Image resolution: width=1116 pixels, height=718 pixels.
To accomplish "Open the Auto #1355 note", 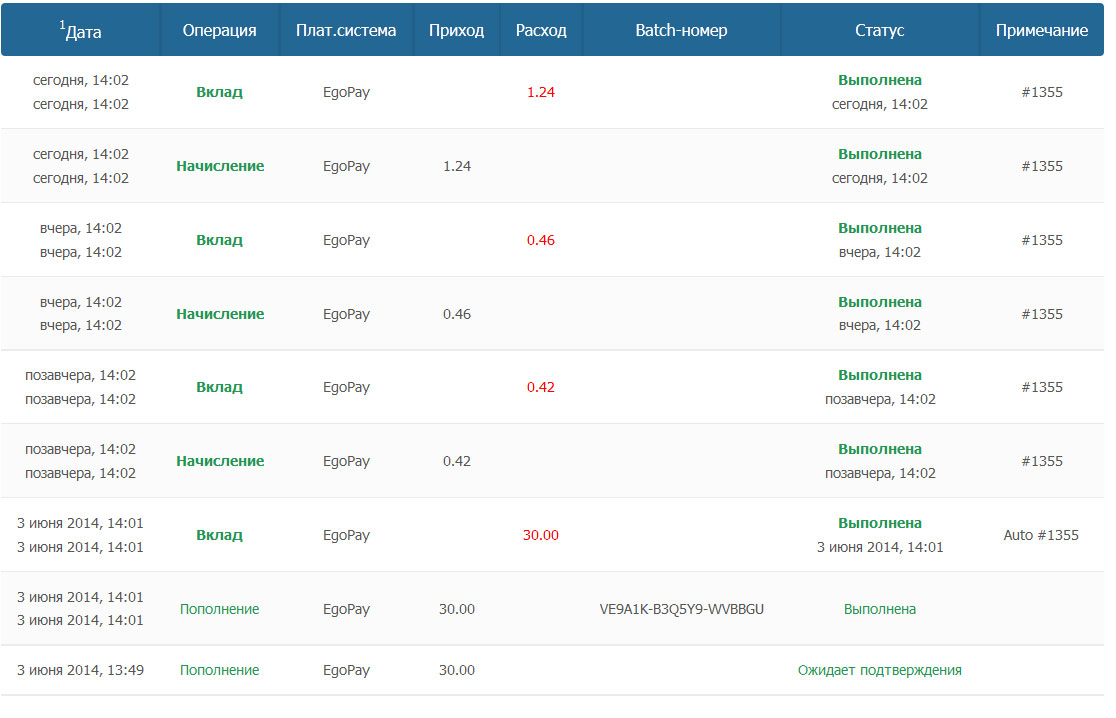I will [1041, 535].
